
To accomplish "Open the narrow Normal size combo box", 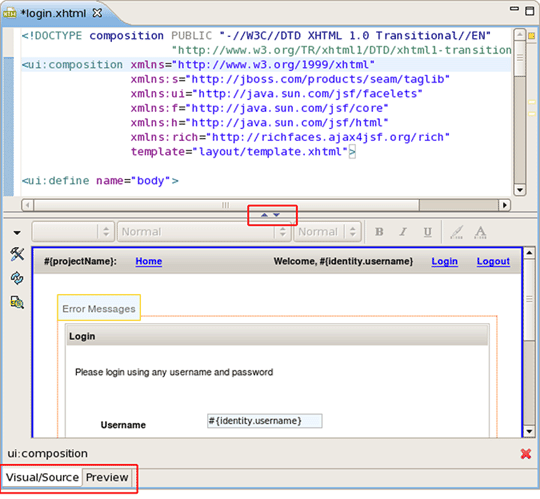I will [x=327, y=232].
